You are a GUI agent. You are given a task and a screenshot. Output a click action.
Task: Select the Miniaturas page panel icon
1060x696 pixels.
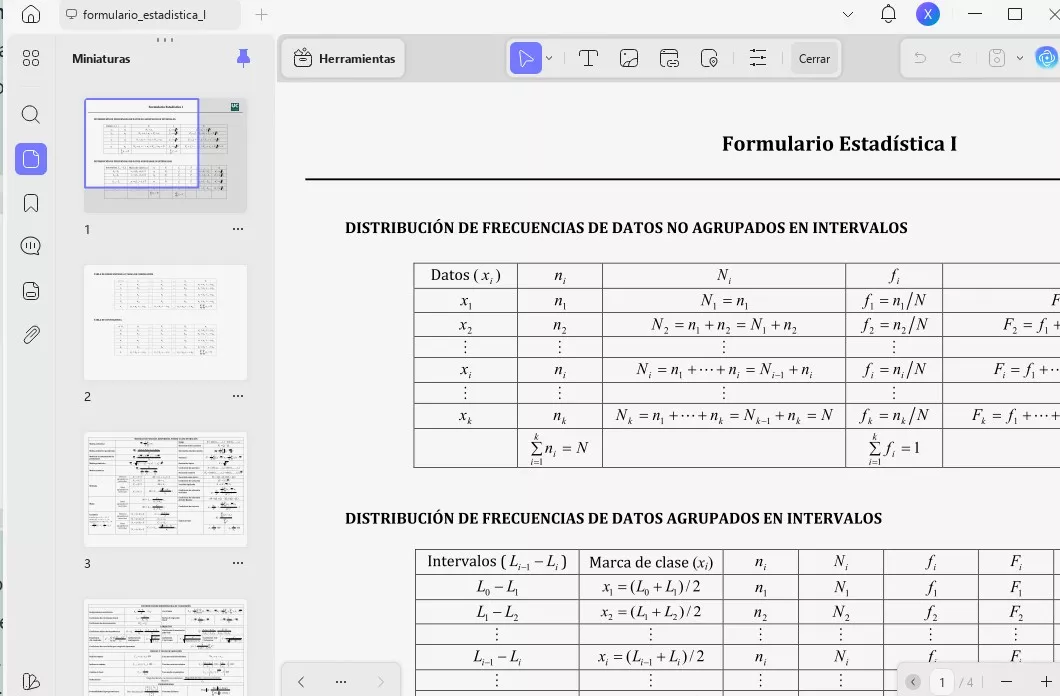coord(31,159)
